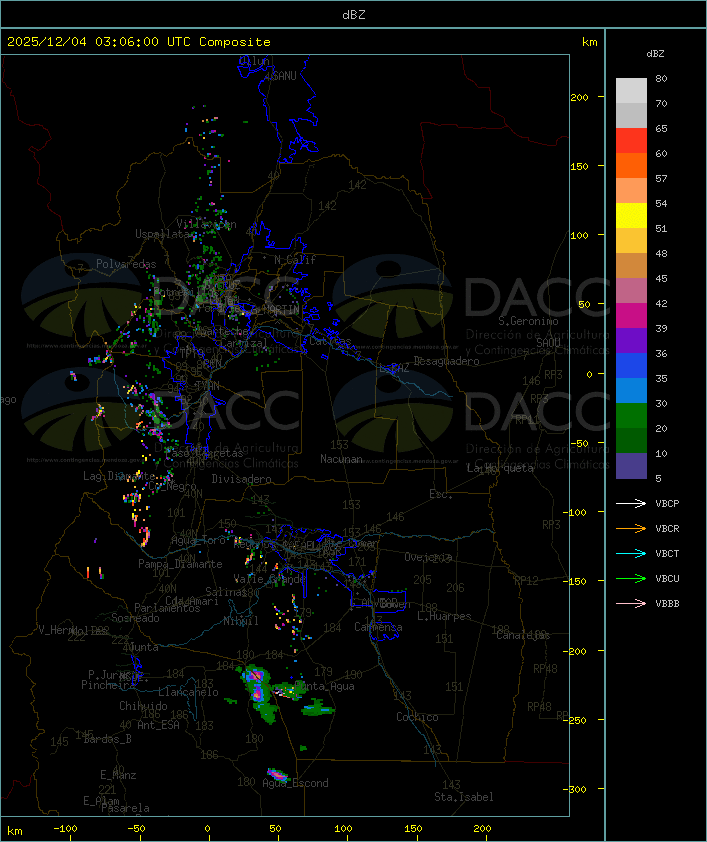Click the S.Geronimo place label
707x842 pixels.
pyautogui.click(x=528, y=321)
